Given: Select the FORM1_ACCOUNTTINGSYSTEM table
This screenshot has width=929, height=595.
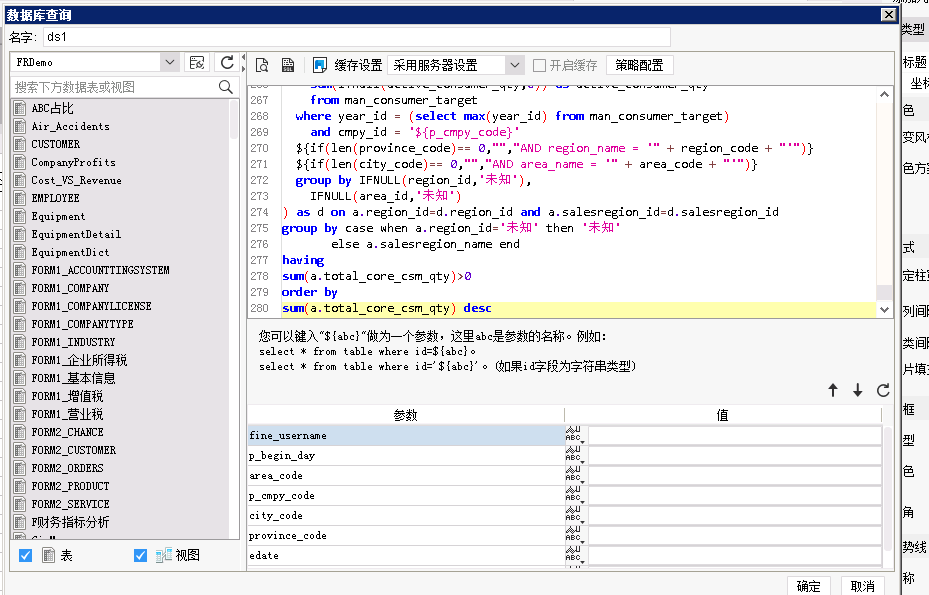Looking at the screenshot, I should (100, 270).
